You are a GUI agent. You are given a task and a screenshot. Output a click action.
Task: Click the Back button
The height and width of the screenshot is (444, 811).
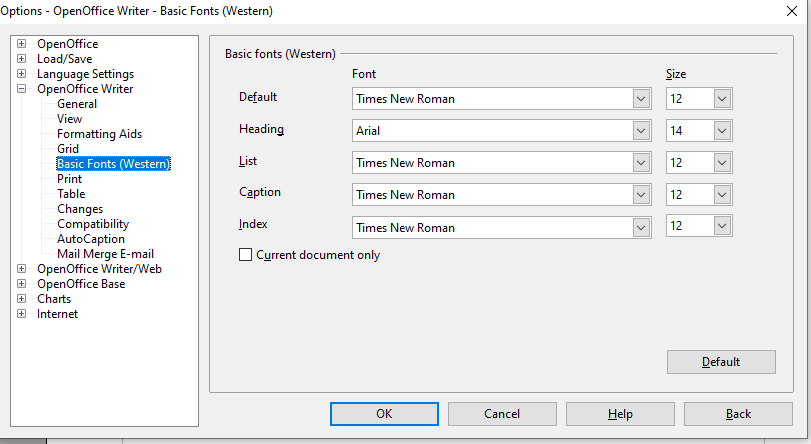(x=738, y=414)
